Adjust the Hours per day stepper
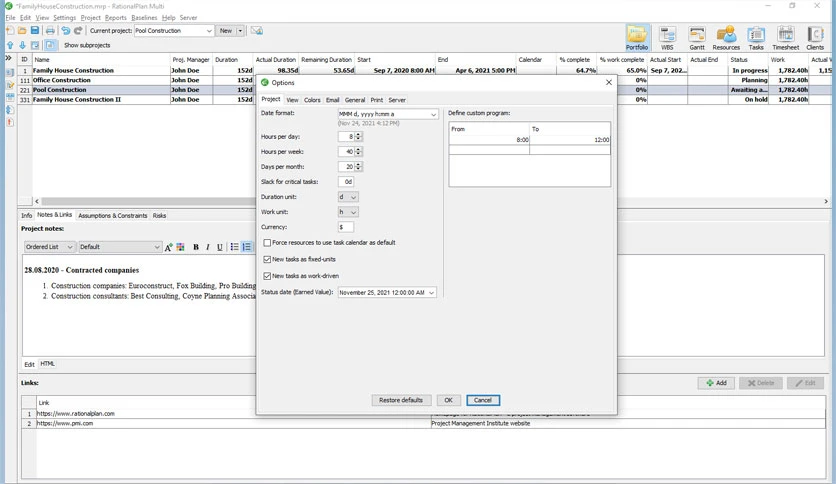Viewport: 836px width, 484px height. click(358, 136)
